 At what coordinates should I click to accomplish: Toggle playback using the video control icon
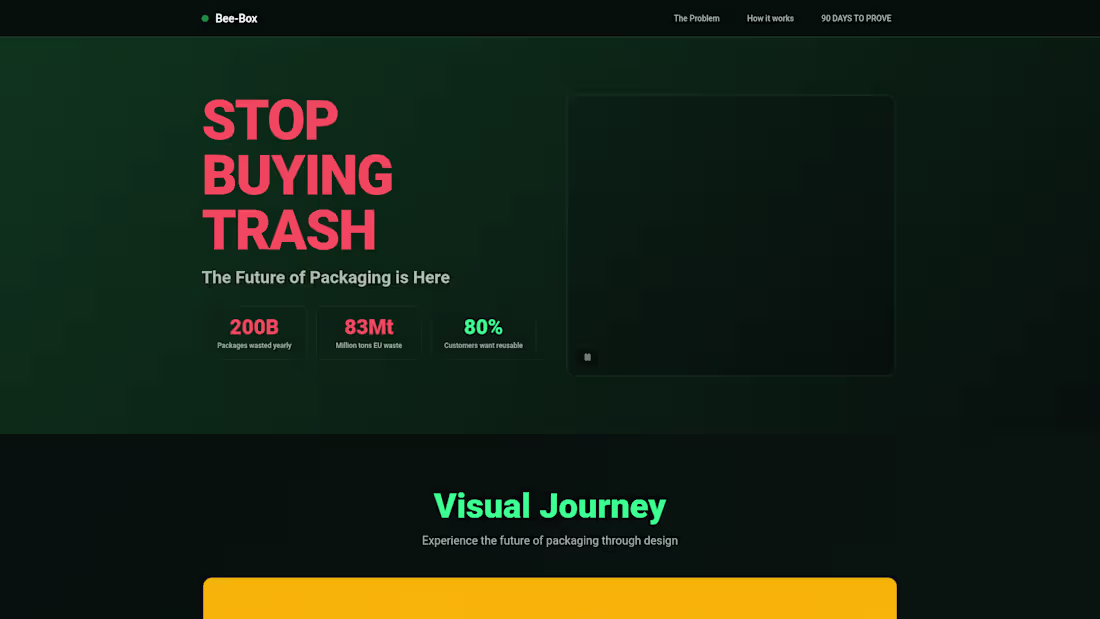coord(587,357)
